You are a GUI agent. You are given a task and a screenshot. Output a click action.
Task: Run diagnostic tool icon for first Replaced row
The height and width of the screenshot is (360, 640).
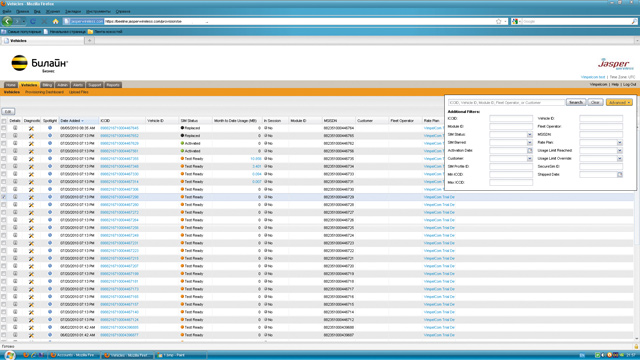(x=31, y=128)
